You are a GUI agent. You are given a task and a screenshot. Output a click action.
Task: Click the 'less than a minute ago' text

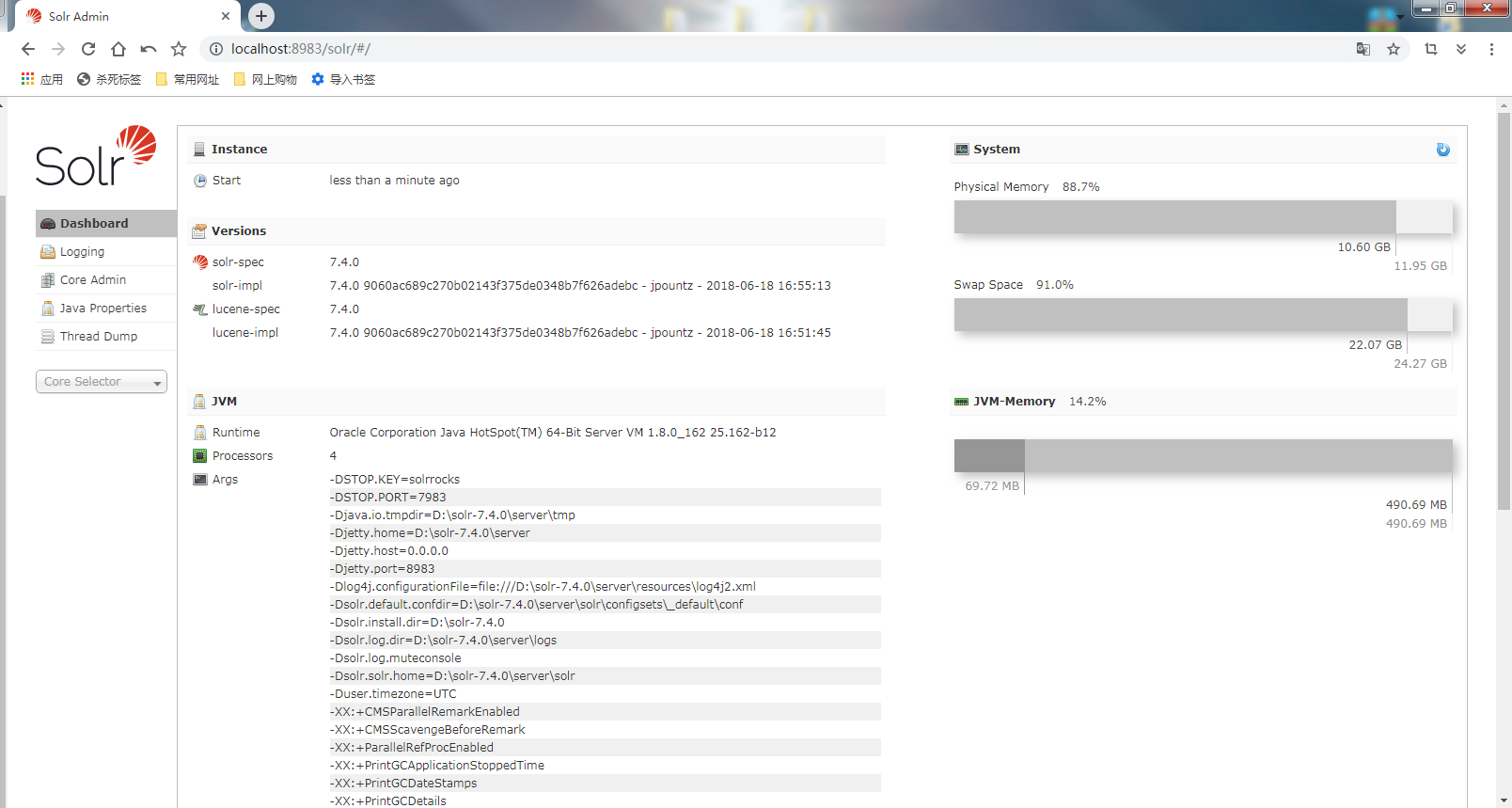coord(395,181)
